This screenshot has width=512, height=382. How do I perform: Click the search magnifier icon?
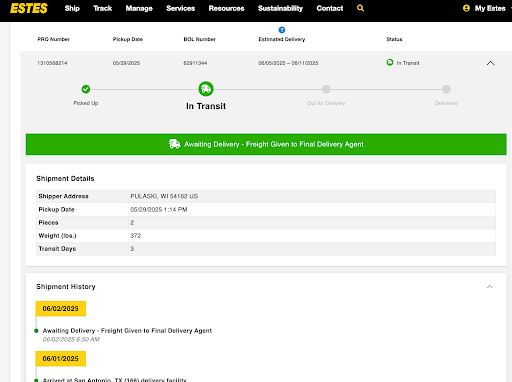click(x=360, y=8)
